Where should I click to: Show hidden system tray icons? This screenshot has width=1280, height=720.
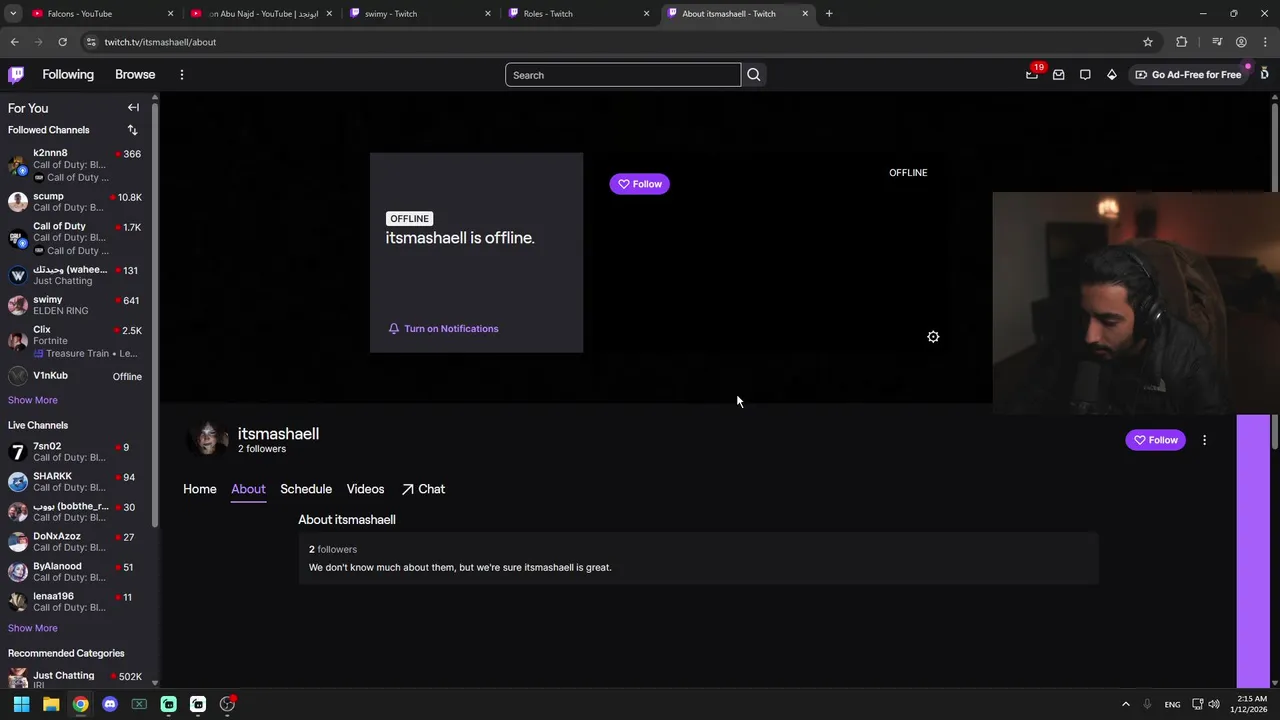pyautogui.click(x=1125, y=704)
